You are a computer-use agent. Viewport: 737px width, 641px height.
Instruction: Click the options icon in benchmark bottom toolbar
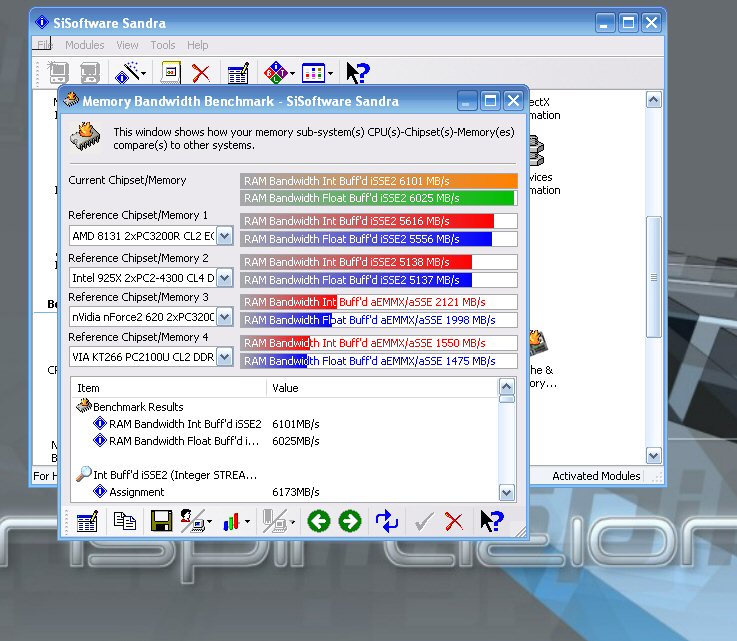point(87,521)
